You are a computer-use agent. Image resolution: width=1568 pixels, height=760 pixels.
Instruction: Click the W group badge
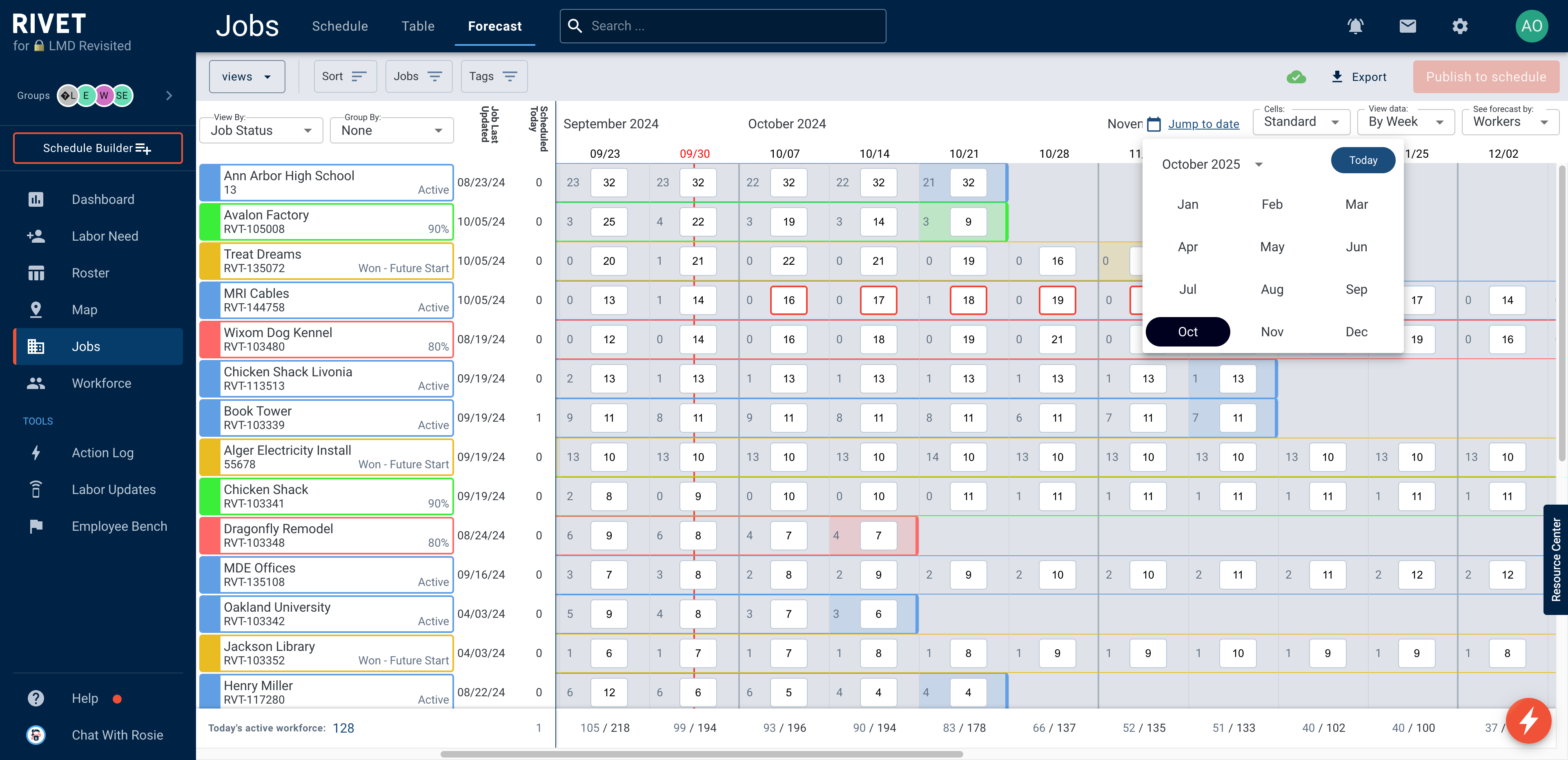point(104,95)
